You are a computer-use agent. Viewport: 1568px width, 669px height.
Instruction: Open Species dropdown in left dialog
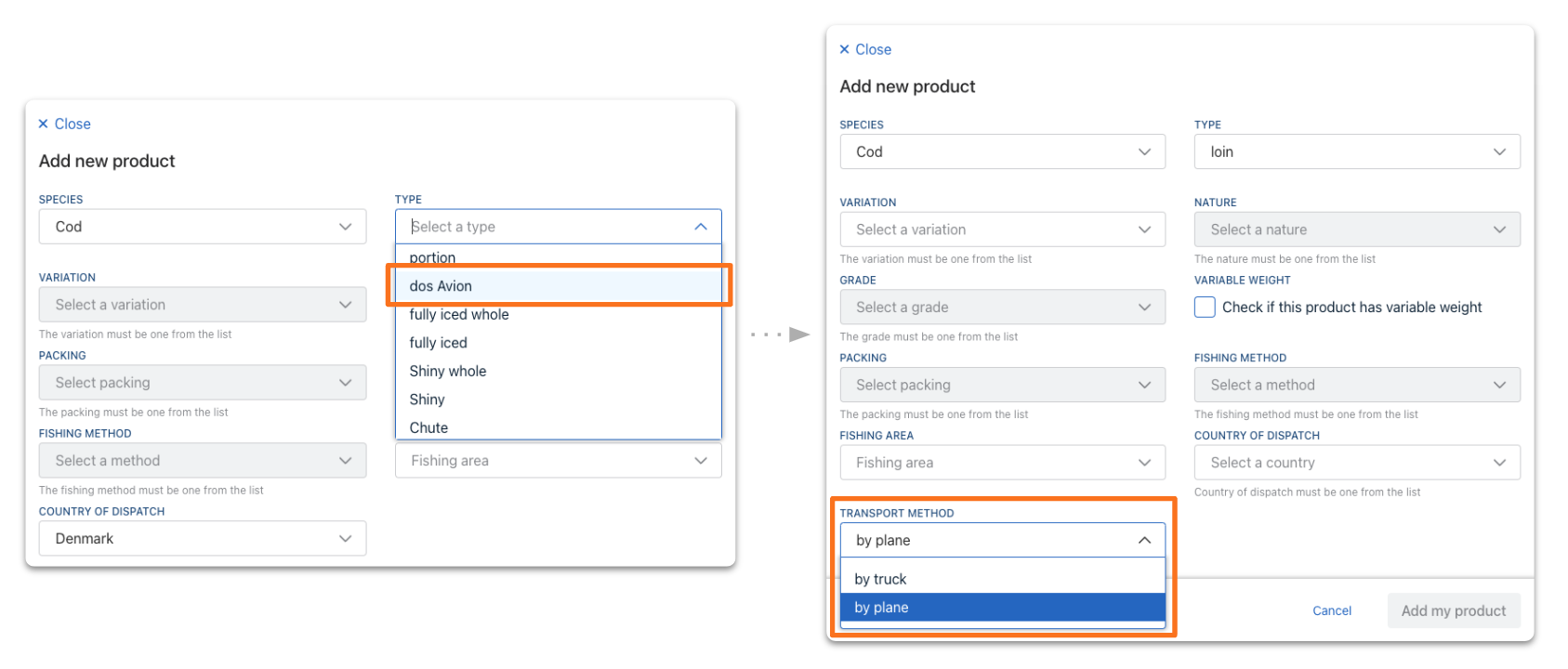tap(202, 227)
